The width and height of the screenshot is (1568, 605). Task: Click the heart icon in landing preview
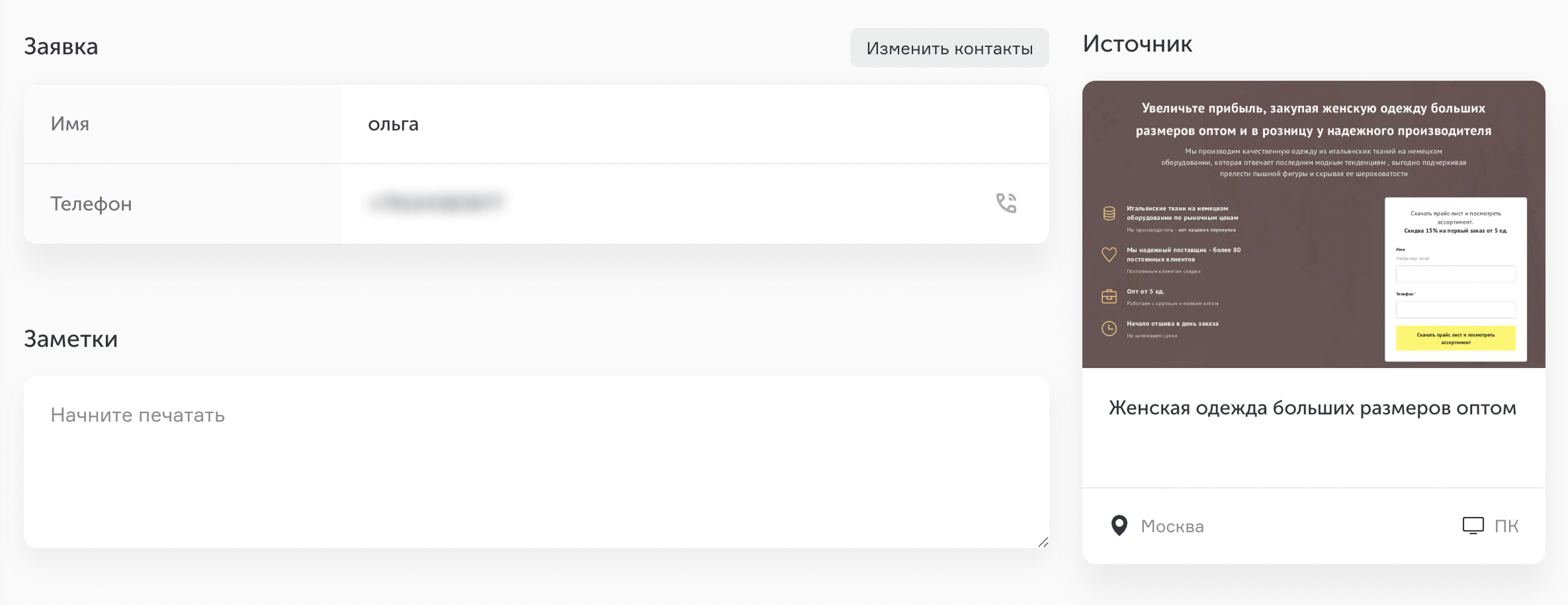[x=1110, y=254]
